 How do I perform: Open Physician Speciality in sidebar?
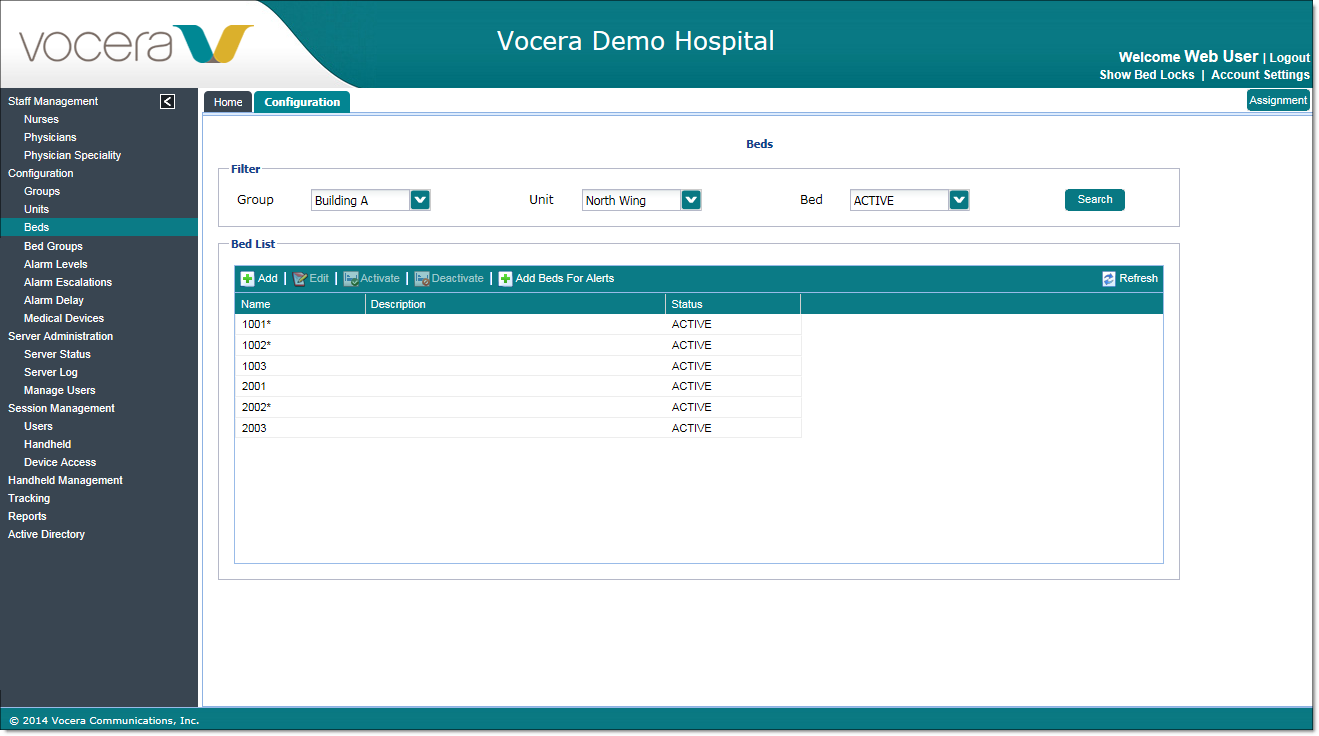coord(72,155)
